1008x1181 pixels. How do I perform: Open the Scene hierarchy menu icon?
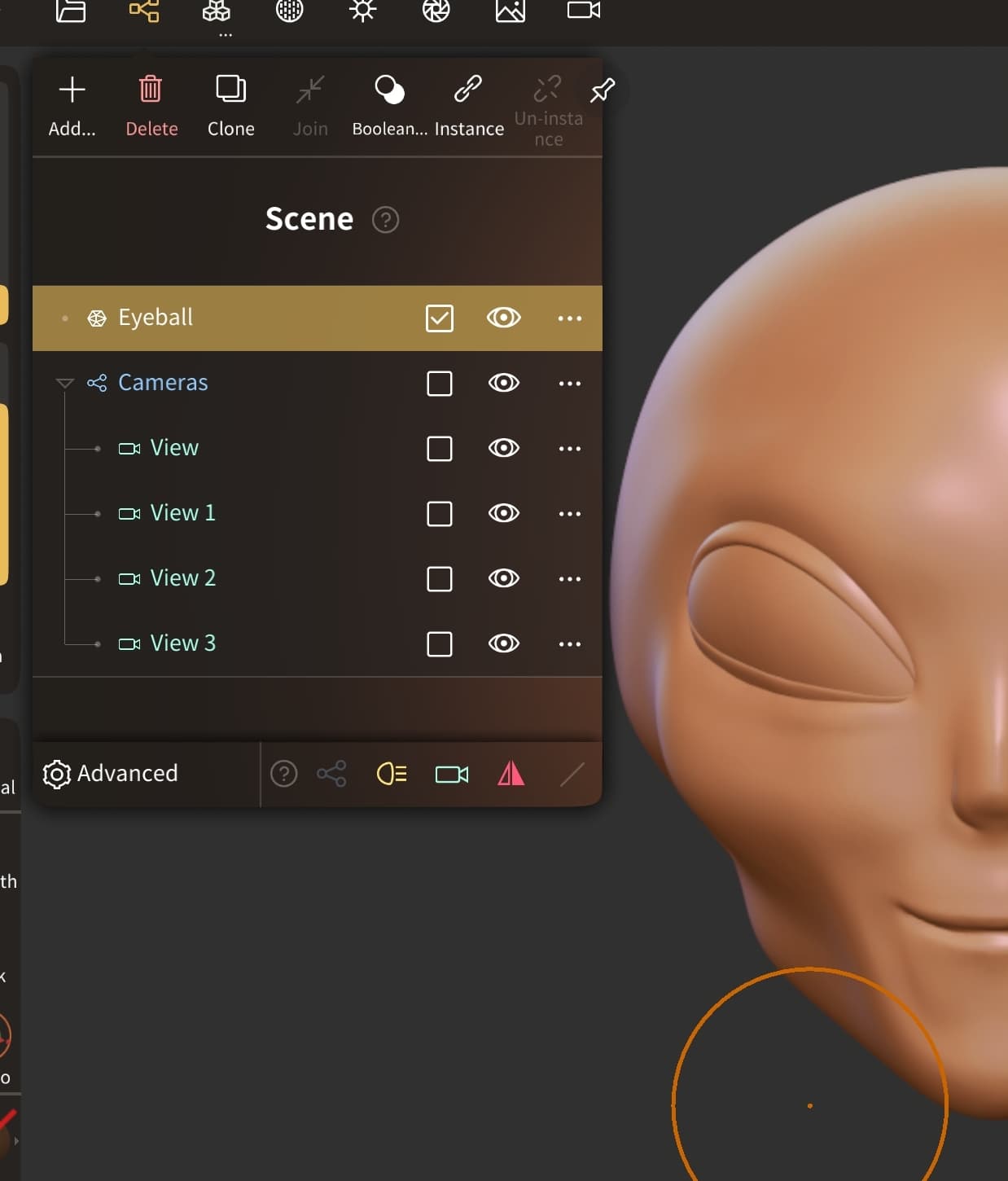coord(144,11)
